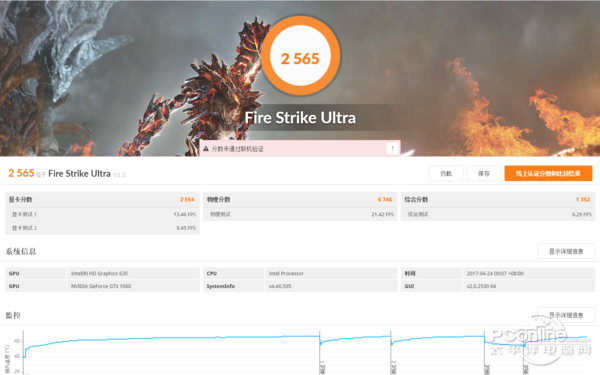Viewport: 600px width, 375px height.
Task: Select the 显卡分数 graphics score 2 554 header
Action: [x=102, y=199]
